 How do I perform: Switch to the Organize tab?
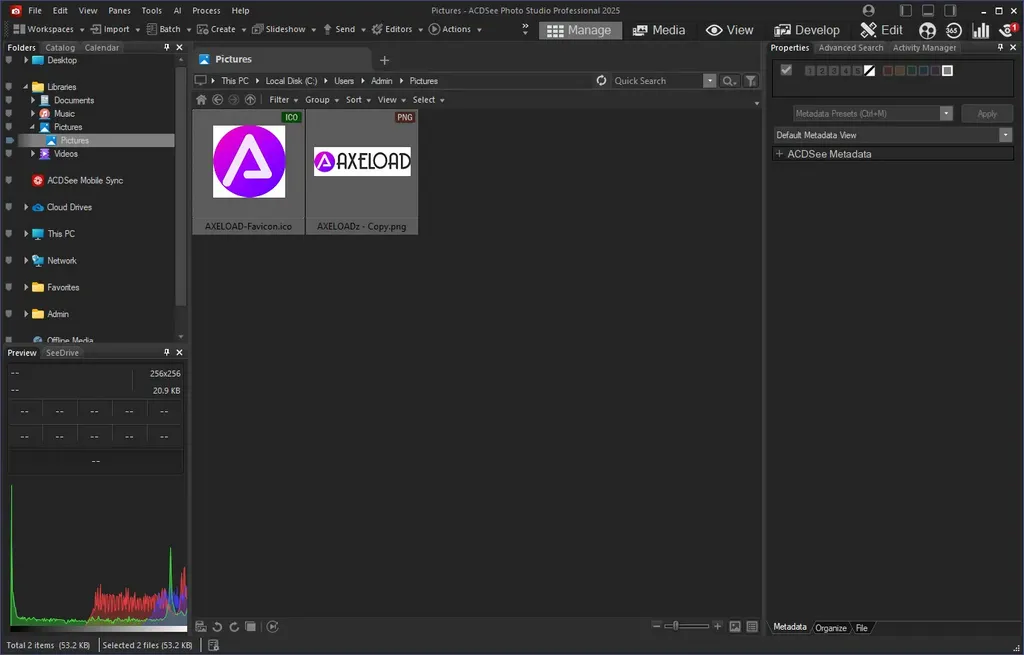[x=831, y=628]
